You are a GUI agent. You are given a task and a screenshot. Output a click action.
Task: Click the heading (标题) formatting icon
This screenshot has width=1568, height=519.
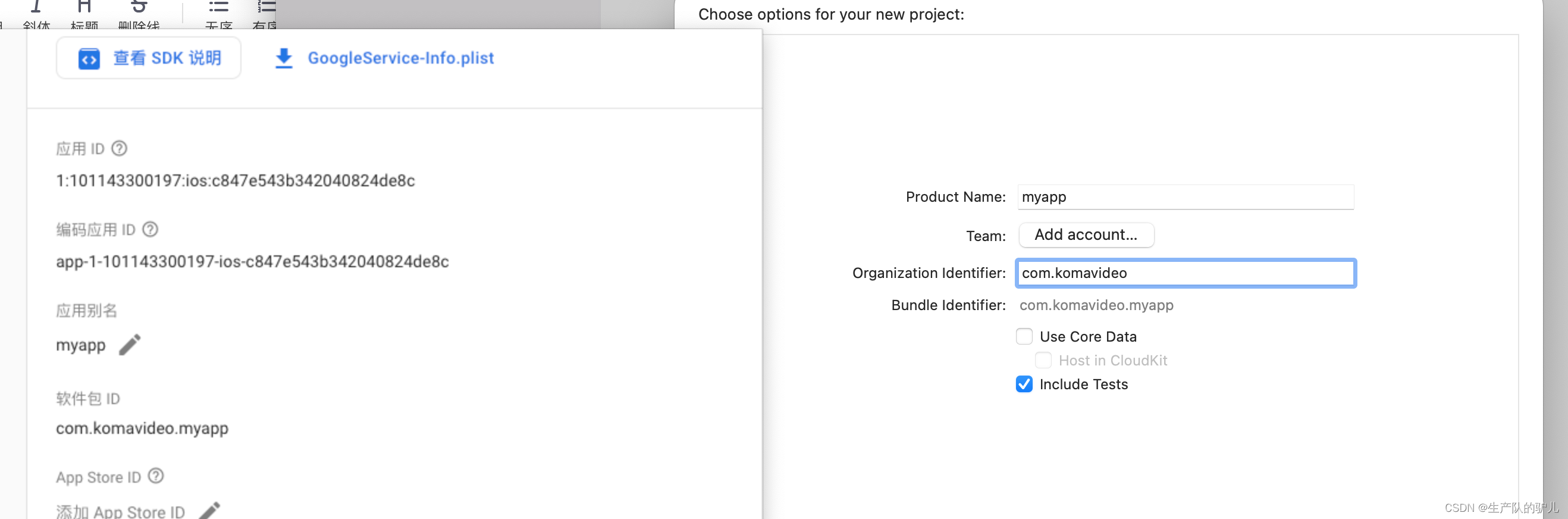(84, 8)
